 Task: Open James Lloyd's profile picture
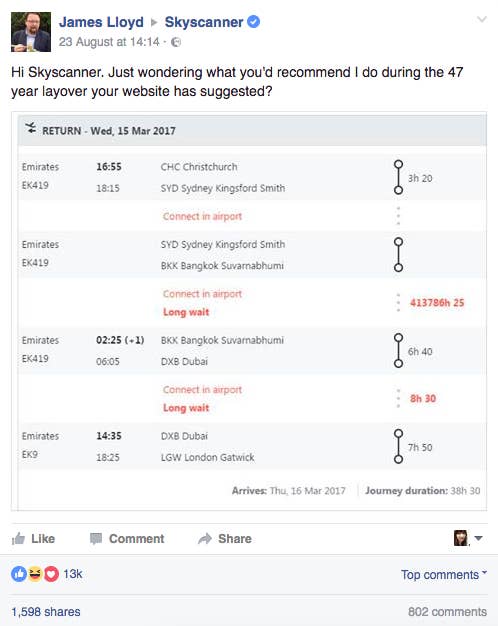[x=31, y=32]
